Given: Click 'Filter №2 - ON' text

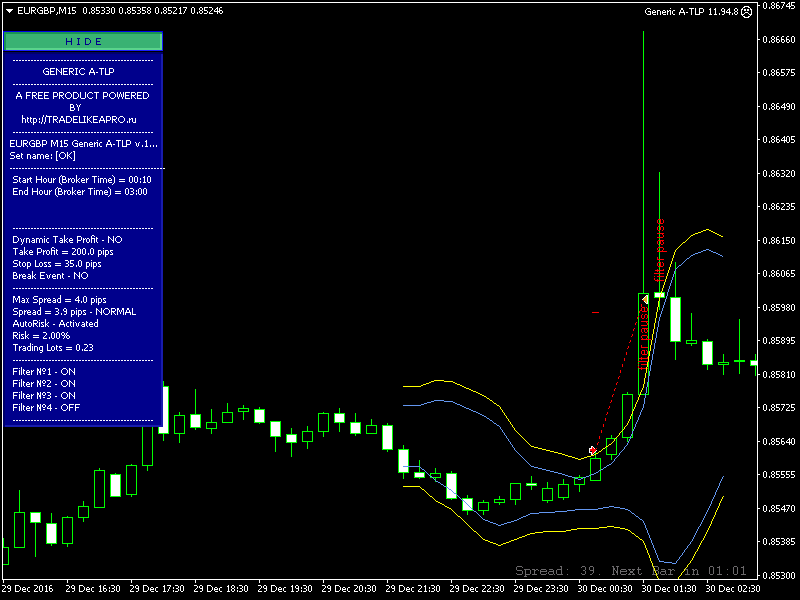Looking at the screenshot, I should (x=44, y=384).
